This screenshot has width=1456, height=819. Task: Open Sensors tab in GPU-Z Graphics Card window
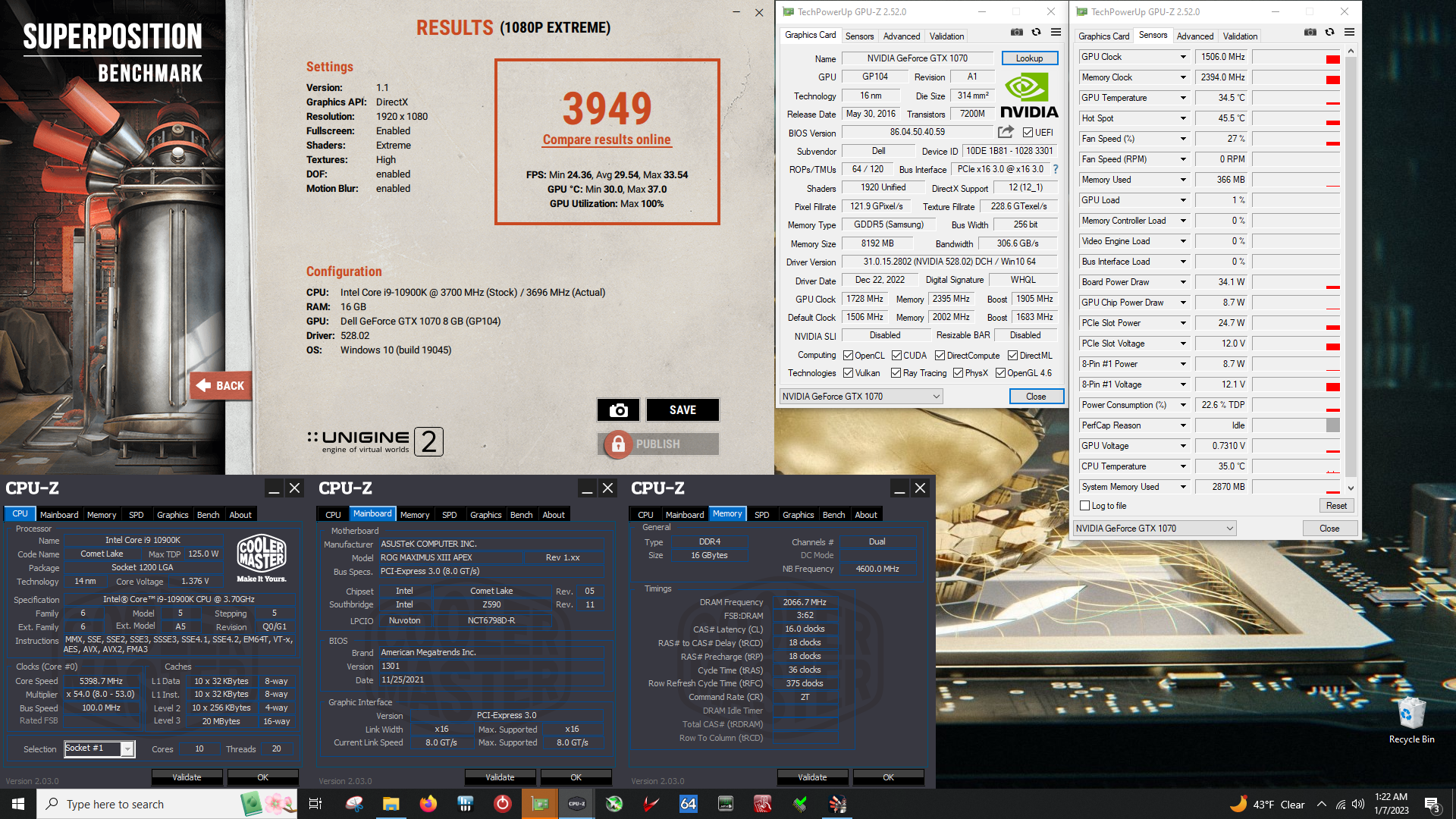point(859,36)
